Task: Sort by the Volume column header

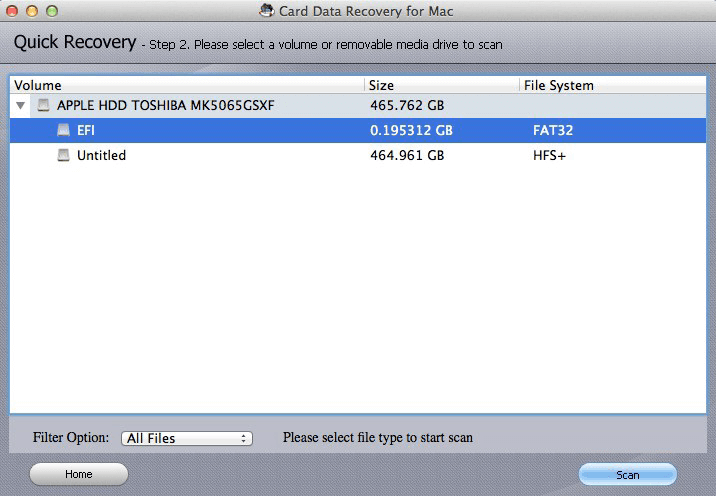Action: (x=187, y=85)
